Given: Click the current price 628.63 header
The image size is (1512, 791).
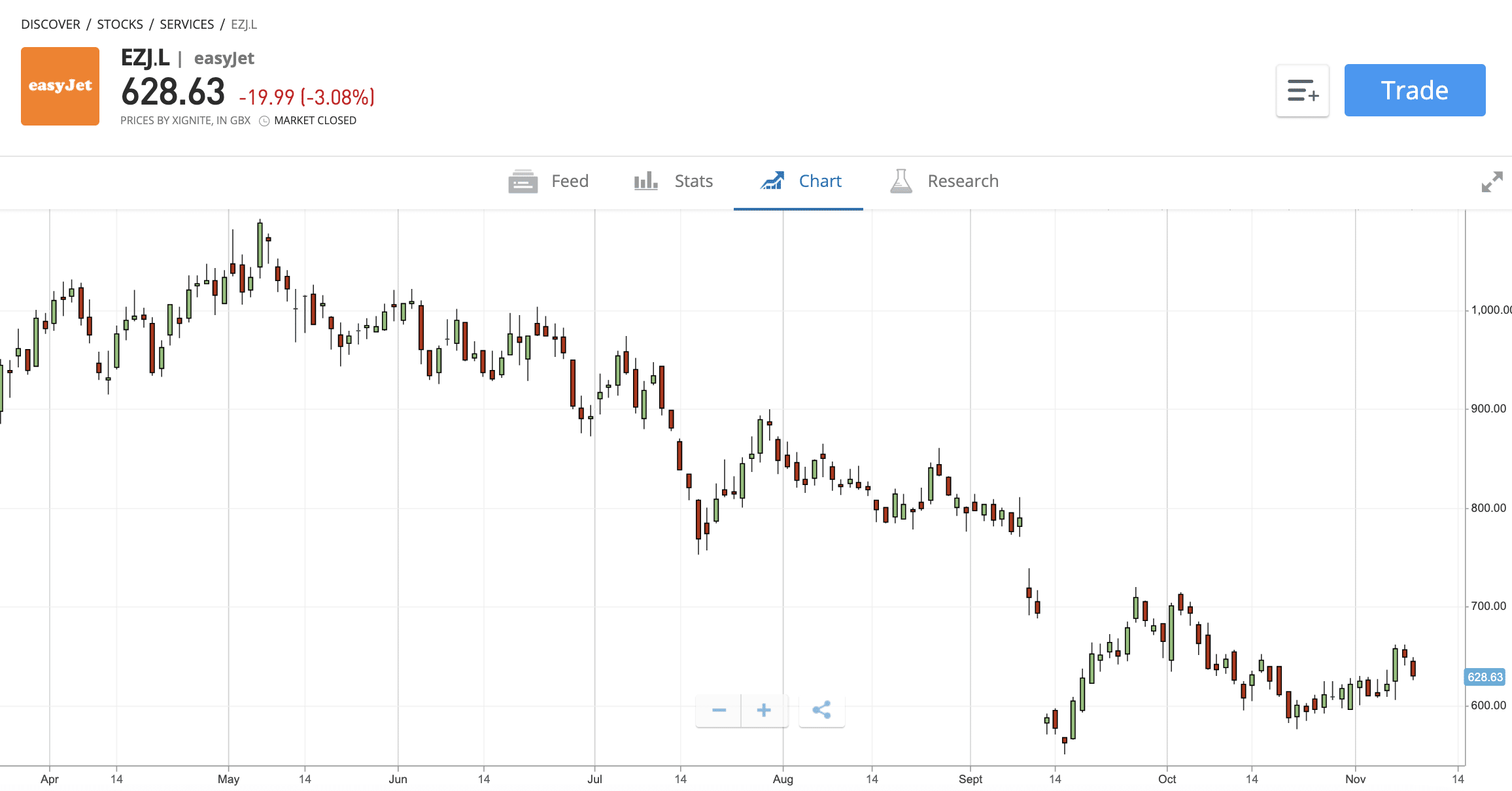Looking at the screenshot, I should 173,92.
